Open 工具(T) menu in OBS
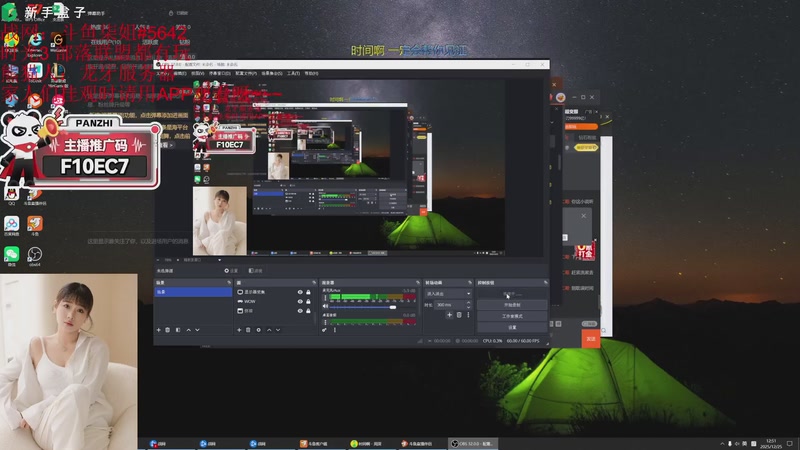This screenshot has height=450, width=800. [293, 73]
